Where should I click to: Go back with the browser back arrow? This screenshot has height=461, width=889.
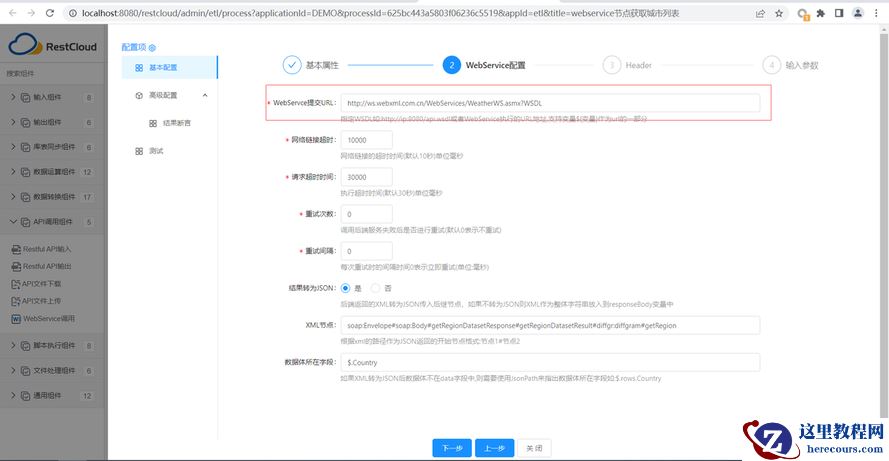[x=12, y=13]
